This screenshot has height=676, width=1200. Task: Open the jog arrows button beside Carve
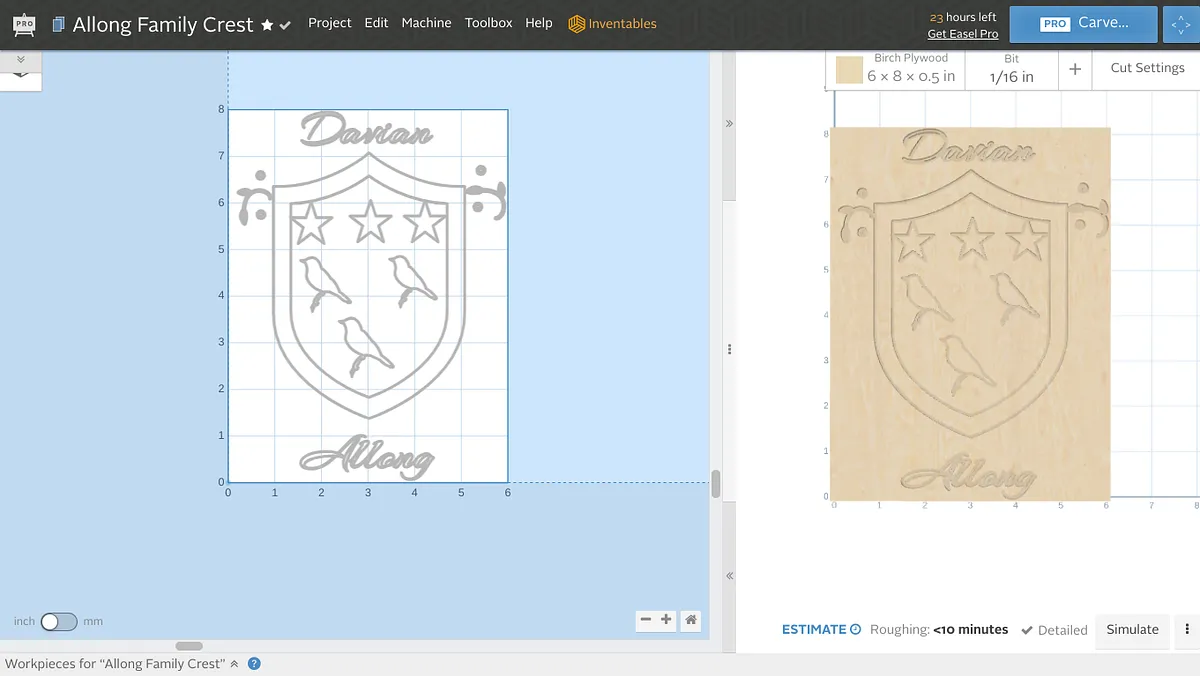[1181, 24]
